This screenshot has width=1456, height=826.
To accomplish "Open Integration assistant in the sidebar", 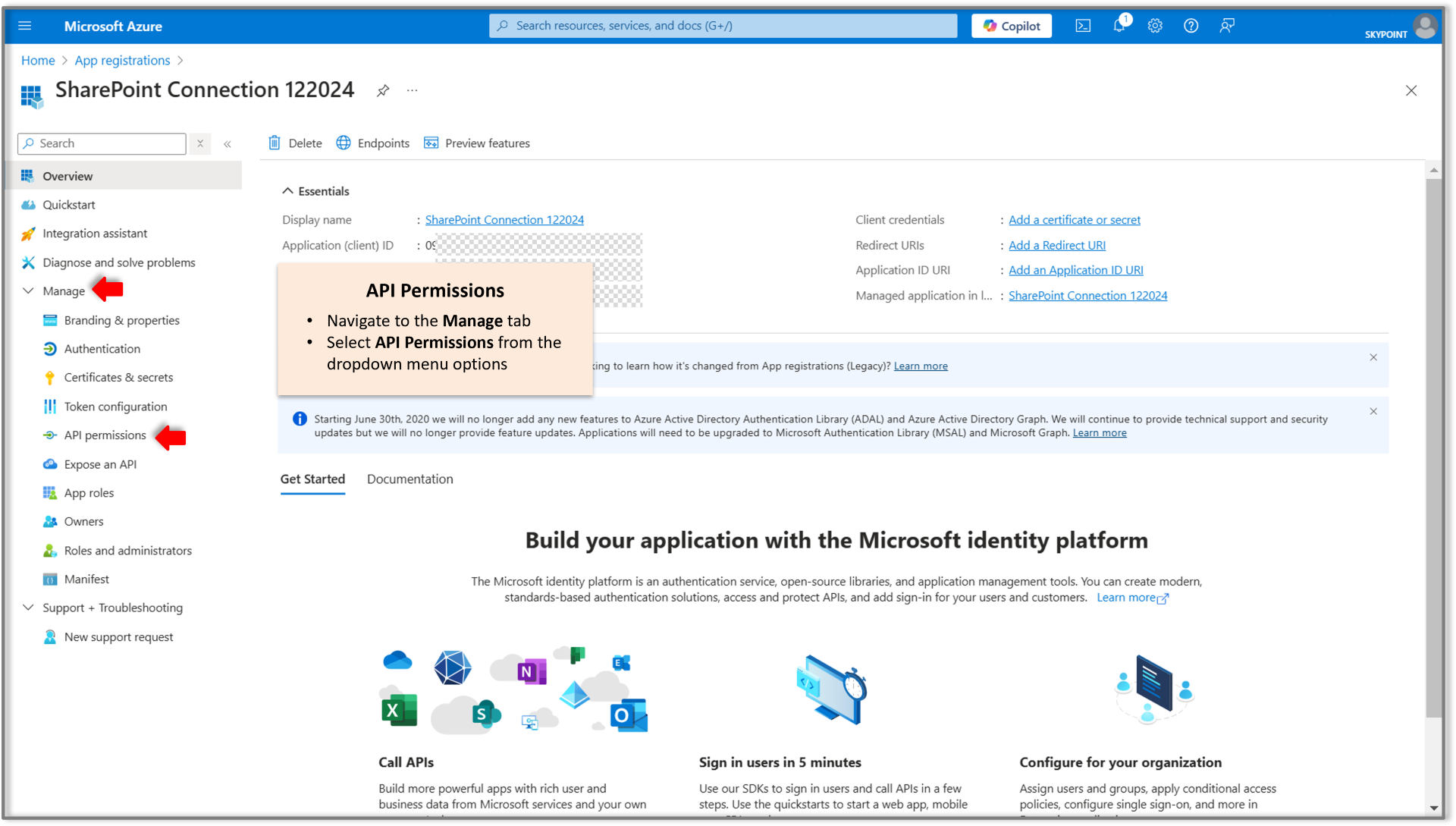I will 95,234.
